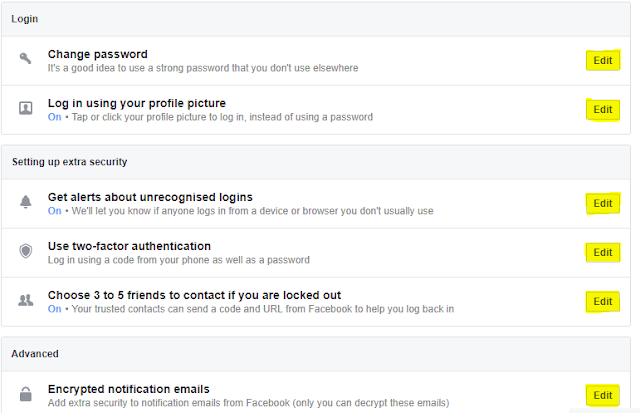Select Log in using your profile picture title
This screenshot has width=640, height=413.
(x=137, y=103)
